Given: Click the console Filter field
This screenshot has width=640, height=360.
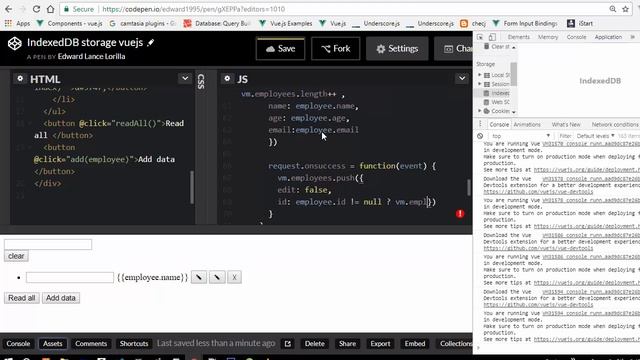Looking at the screenshot, I should pos(565,136).
